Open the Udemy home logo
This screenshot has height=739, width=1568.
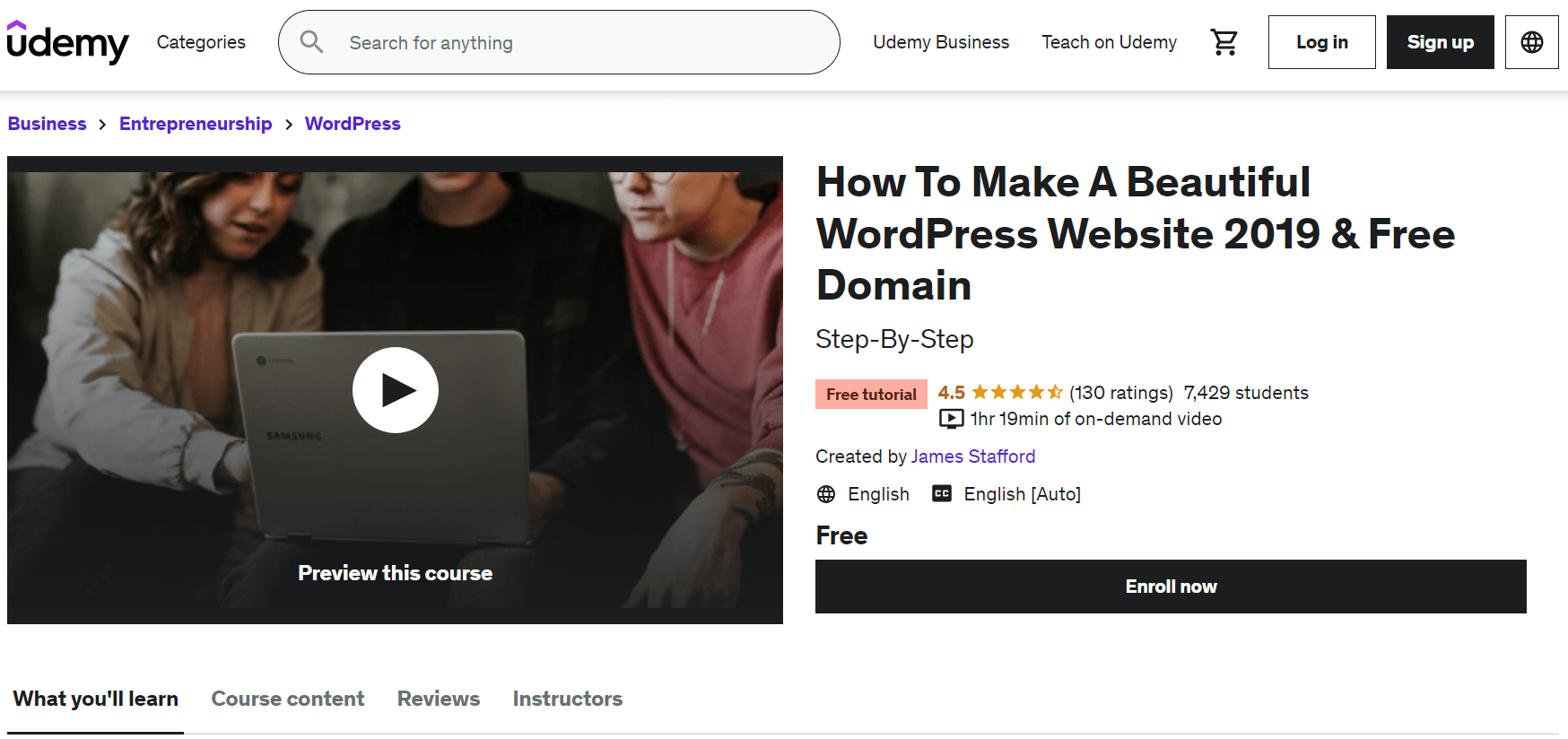[67, 42]
